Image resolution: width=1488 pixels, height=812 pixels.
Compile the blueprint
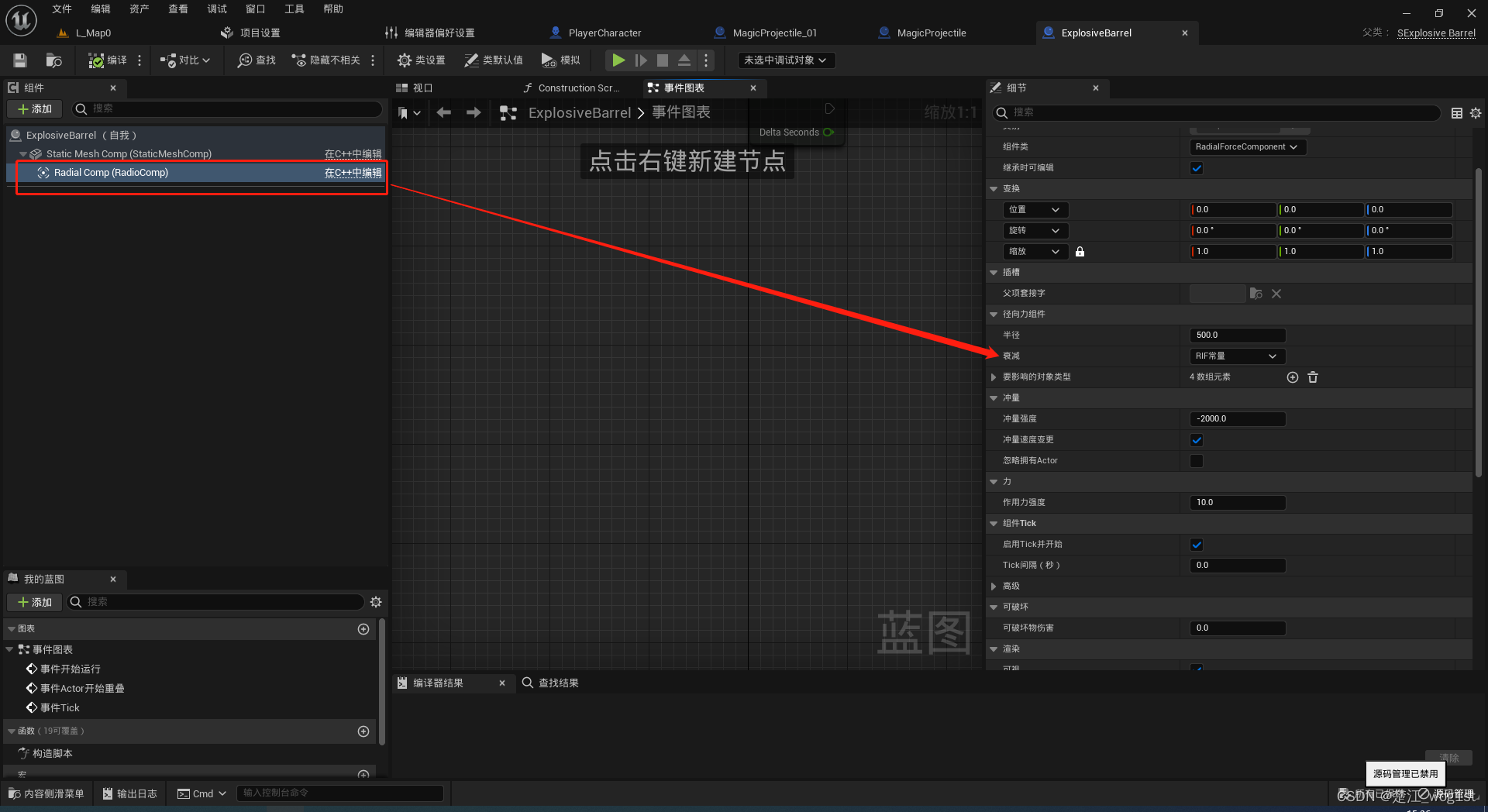[108, 60]
